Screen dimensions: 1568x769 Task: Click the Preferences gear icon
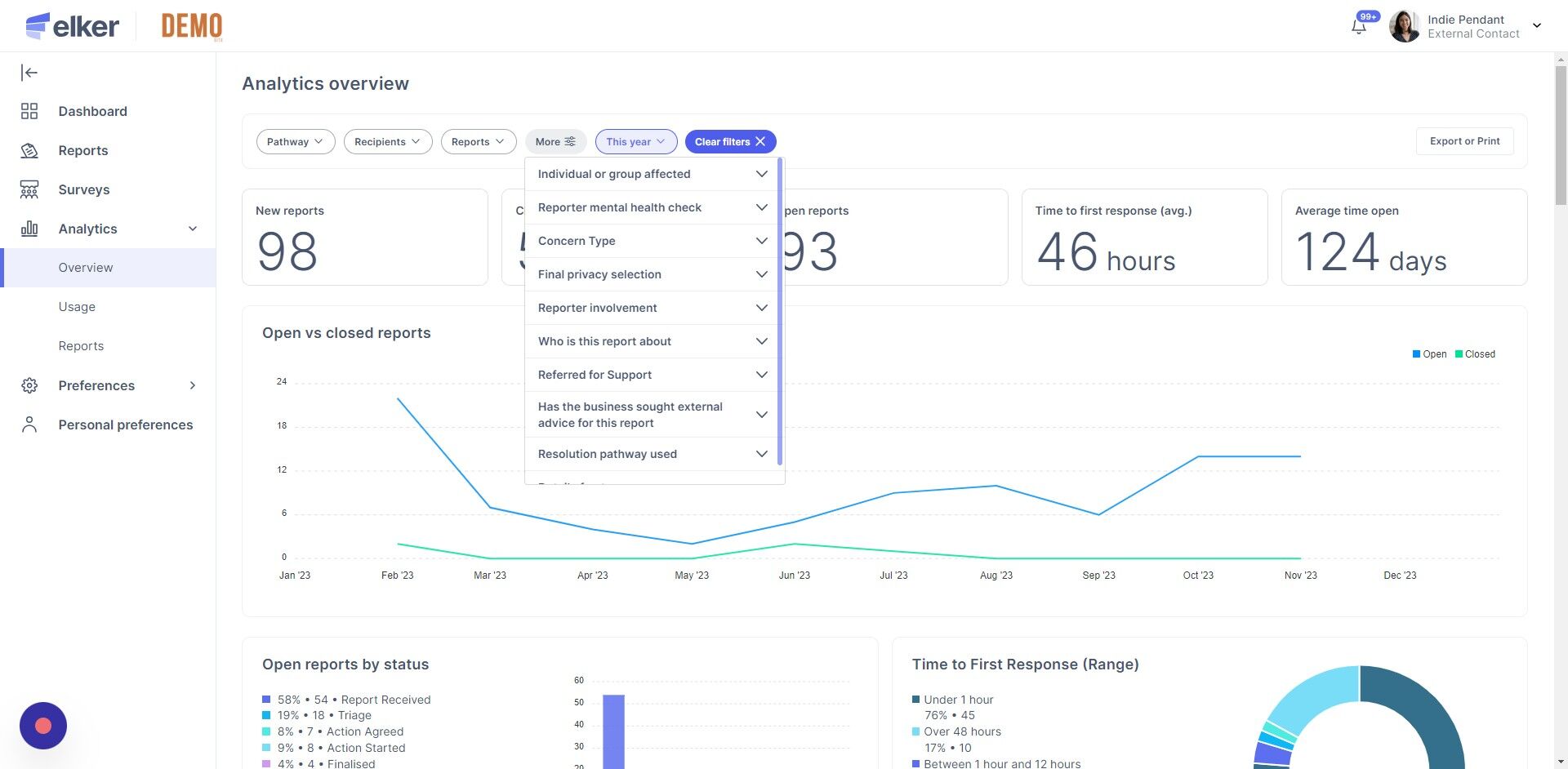click(29, 385)
